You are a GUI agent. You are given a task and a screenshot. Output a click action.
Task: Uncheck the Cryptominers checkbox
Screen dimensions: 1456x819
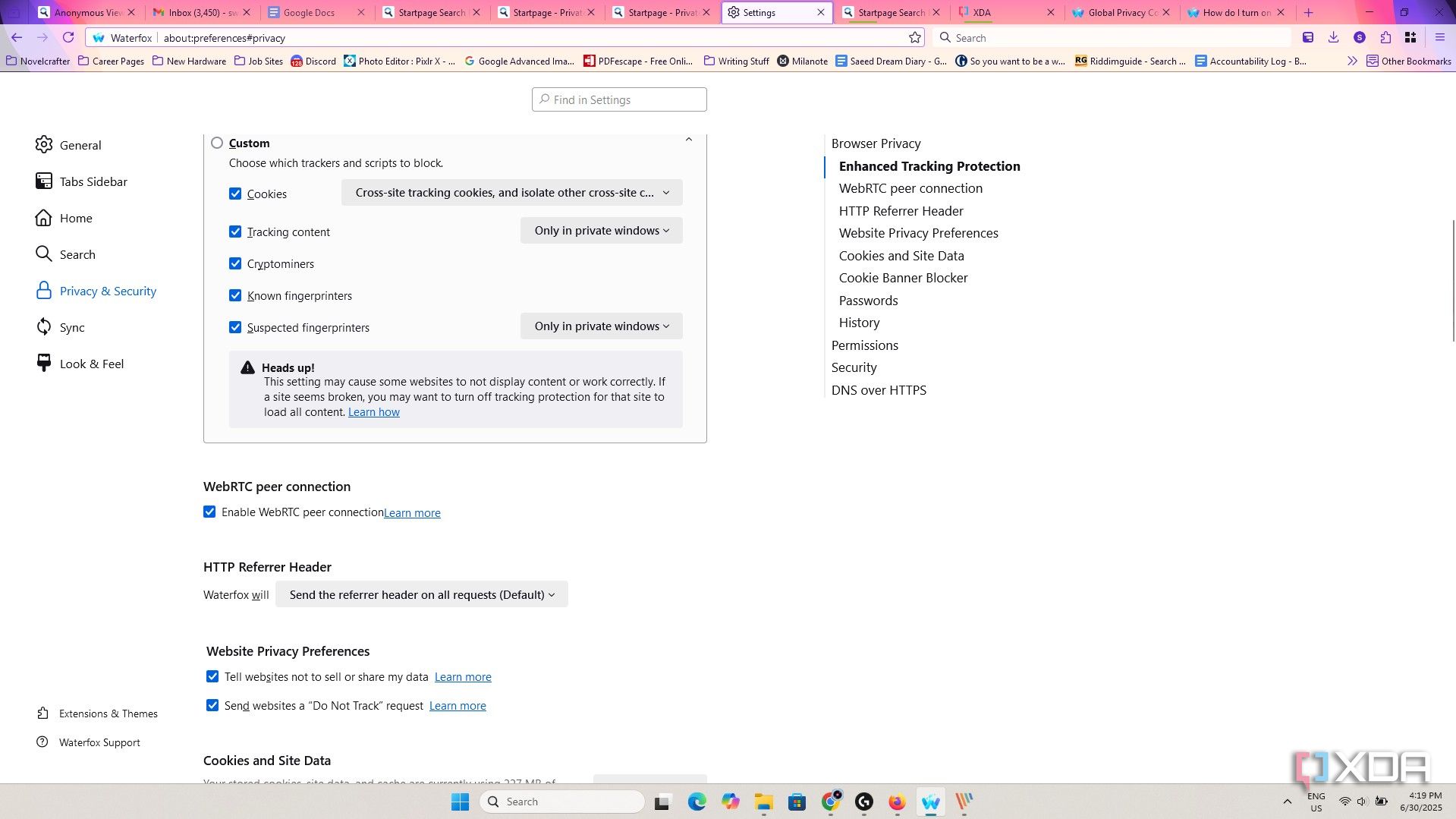(235, 263)
